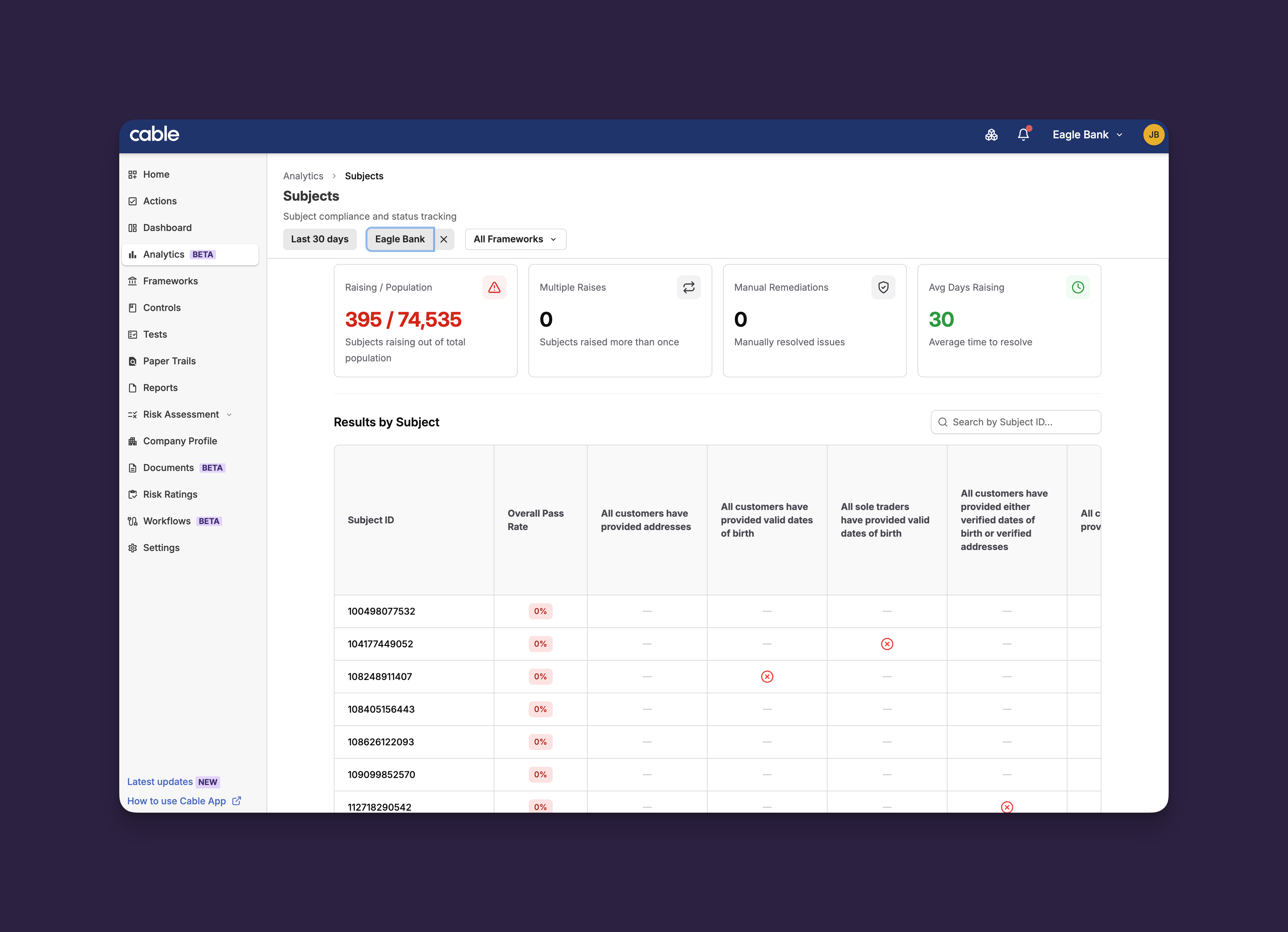Click the Dashboard layout icon in sidebar
The width and height of the screenshot is (1288, 932).
coord(132,228)
